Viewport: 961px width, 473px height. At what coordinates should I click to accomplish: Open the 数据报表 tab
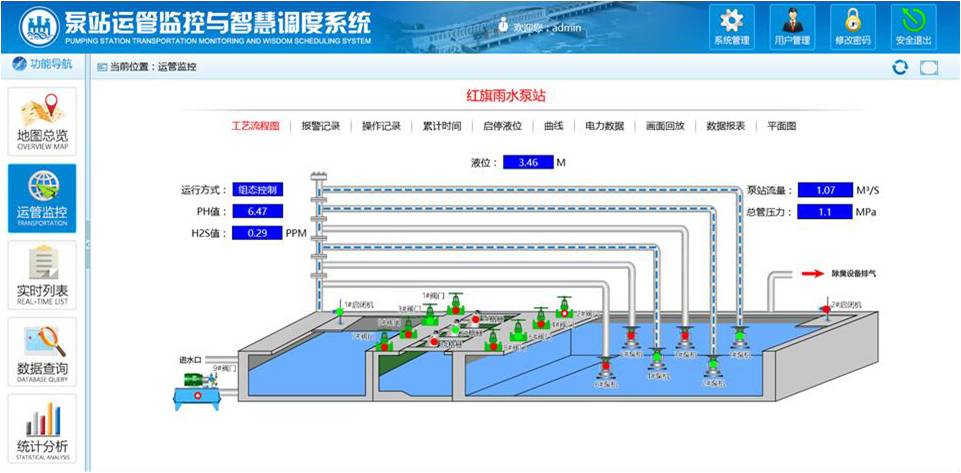[x=725, y=126]
